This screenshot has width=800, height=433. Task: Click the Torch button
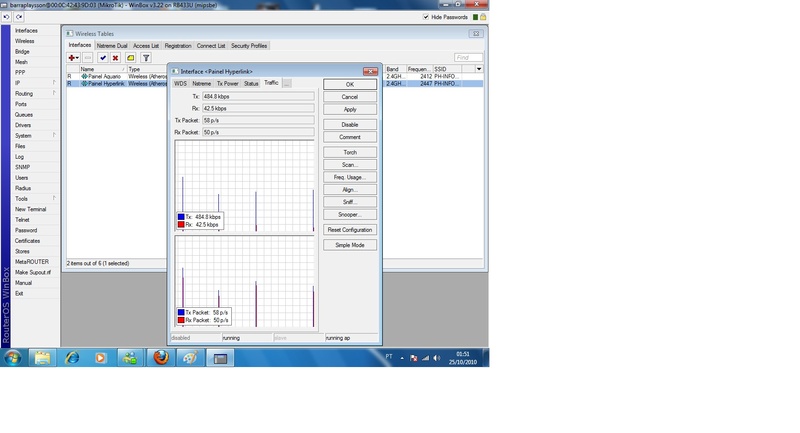click(350, 153)
